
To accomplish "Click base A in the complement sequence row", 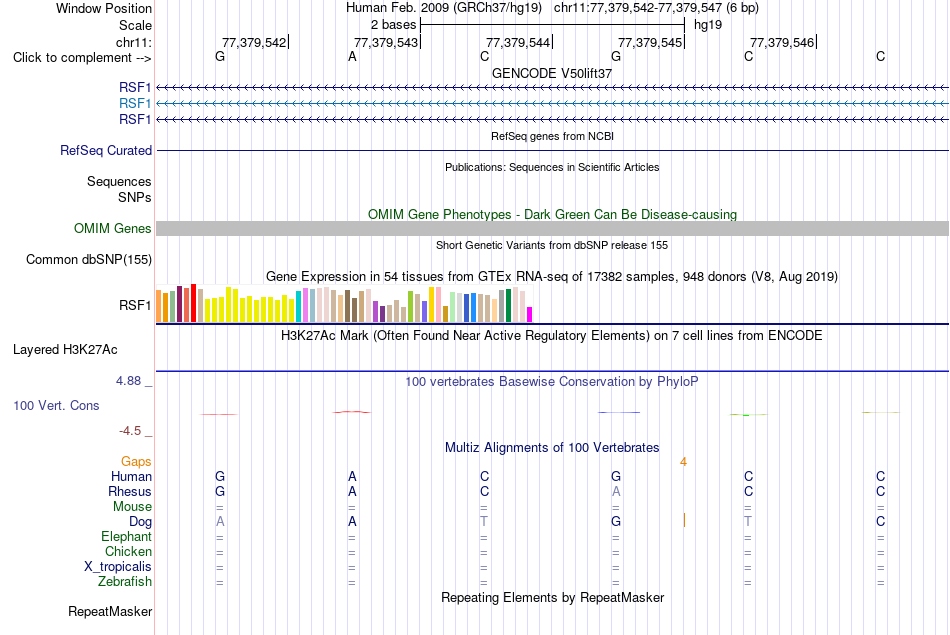I will pos(352,57).
